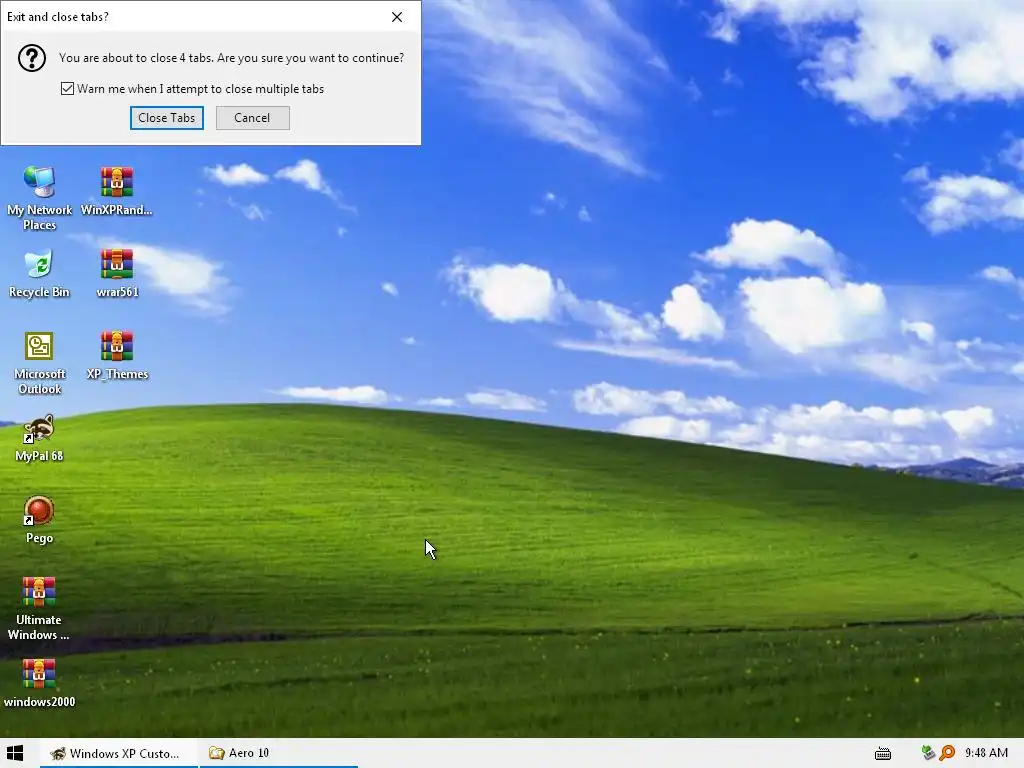
Task: Select the WinXPRand archive icon
Action: (x=117, y=191)
